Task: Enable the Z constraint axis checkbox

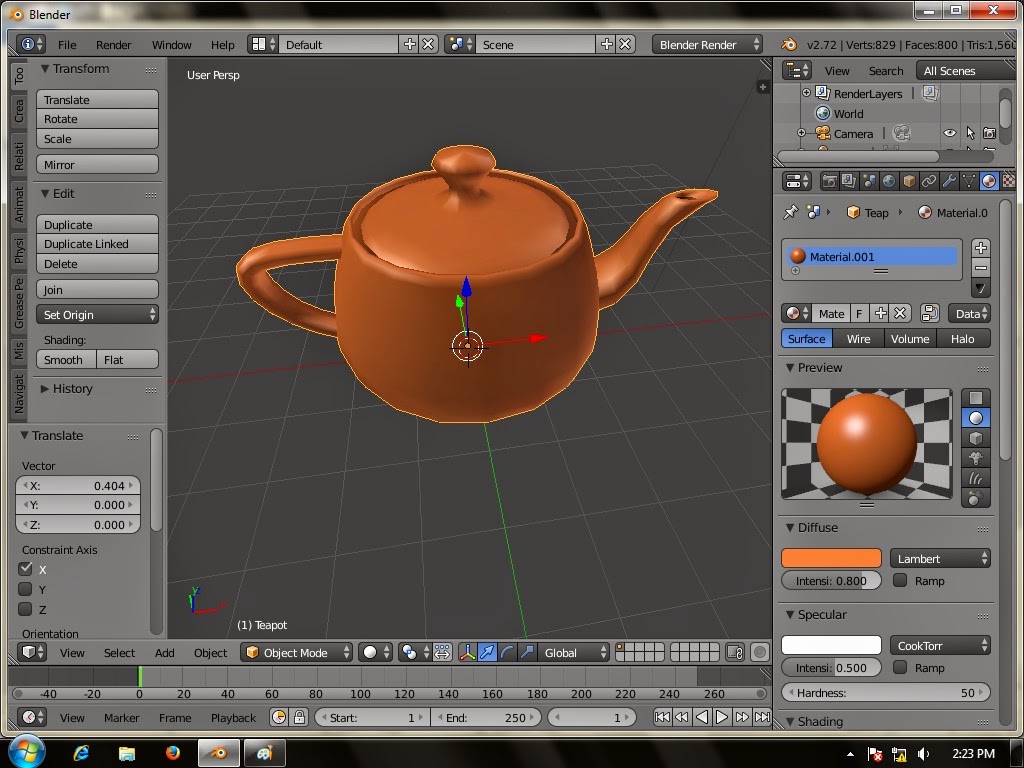Action: click(x=25, y=609)
